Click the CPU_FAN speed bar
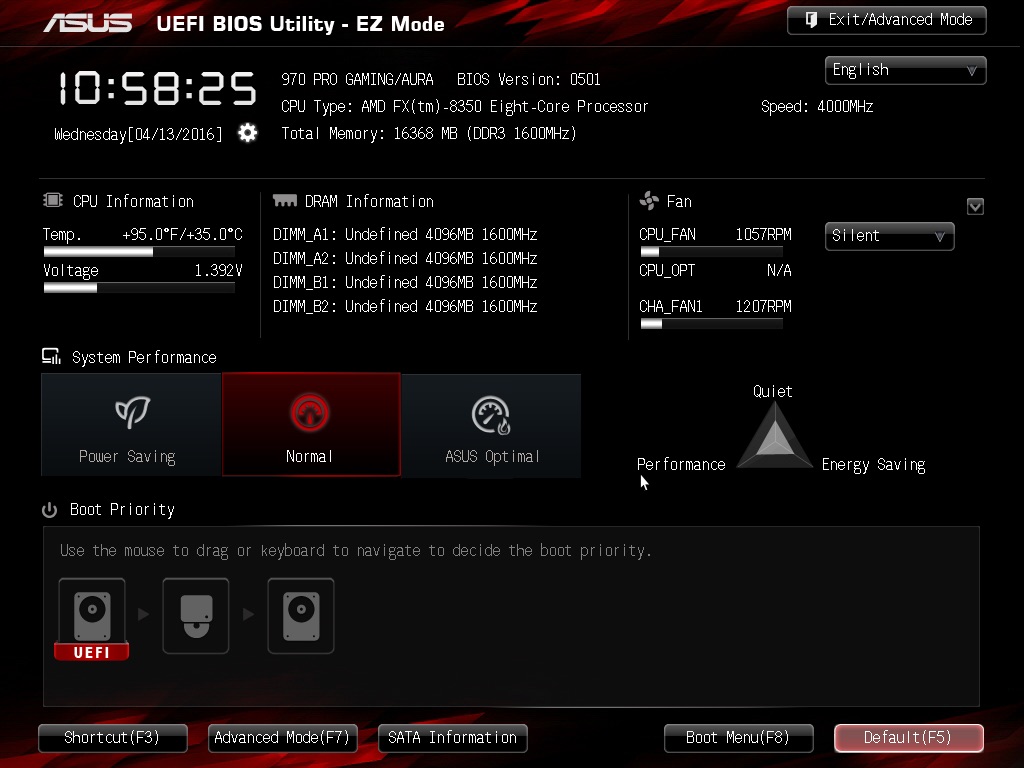Screen dimensions: 1024x768 tap(711, 251)
